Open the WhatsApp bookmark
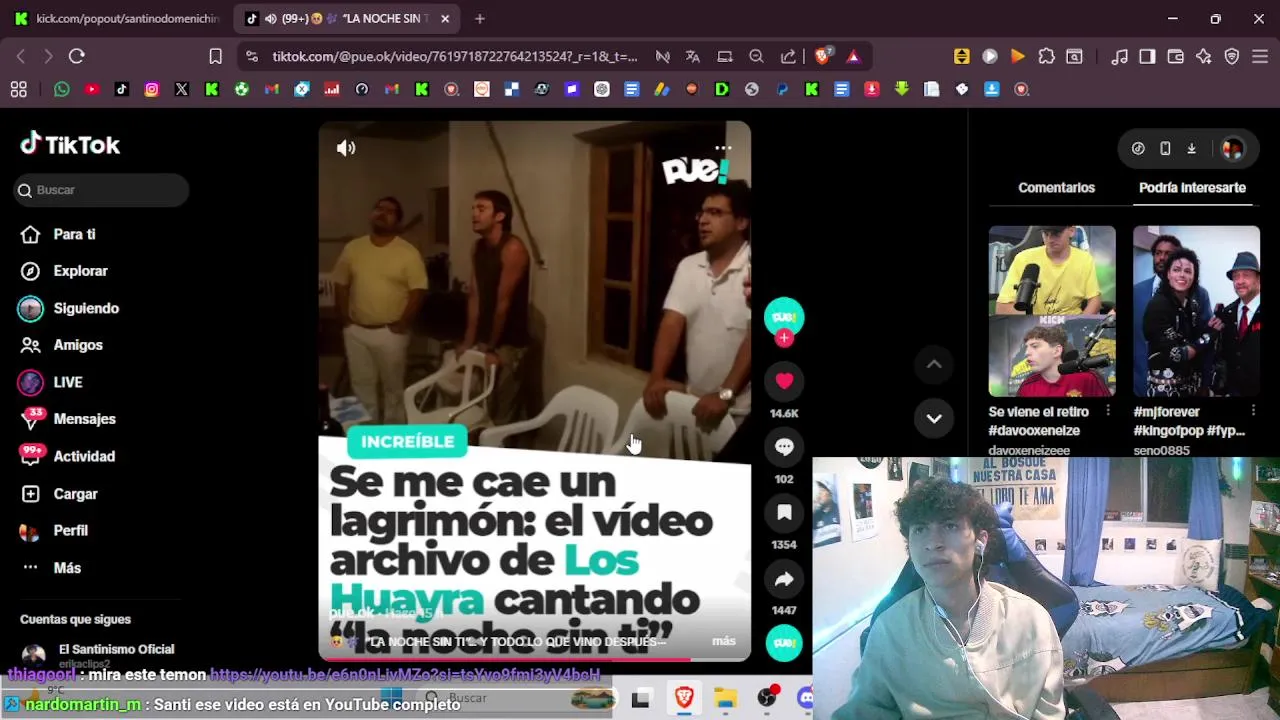1280x720 pixels. [x=62, y=89]
